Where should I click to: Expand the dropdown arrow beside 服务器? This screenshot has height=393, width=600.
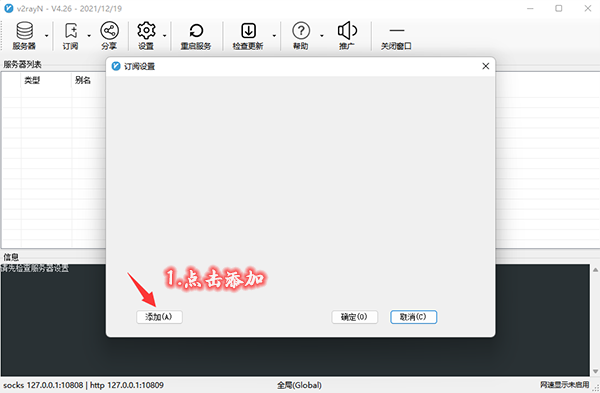click(x=47, y=36)
